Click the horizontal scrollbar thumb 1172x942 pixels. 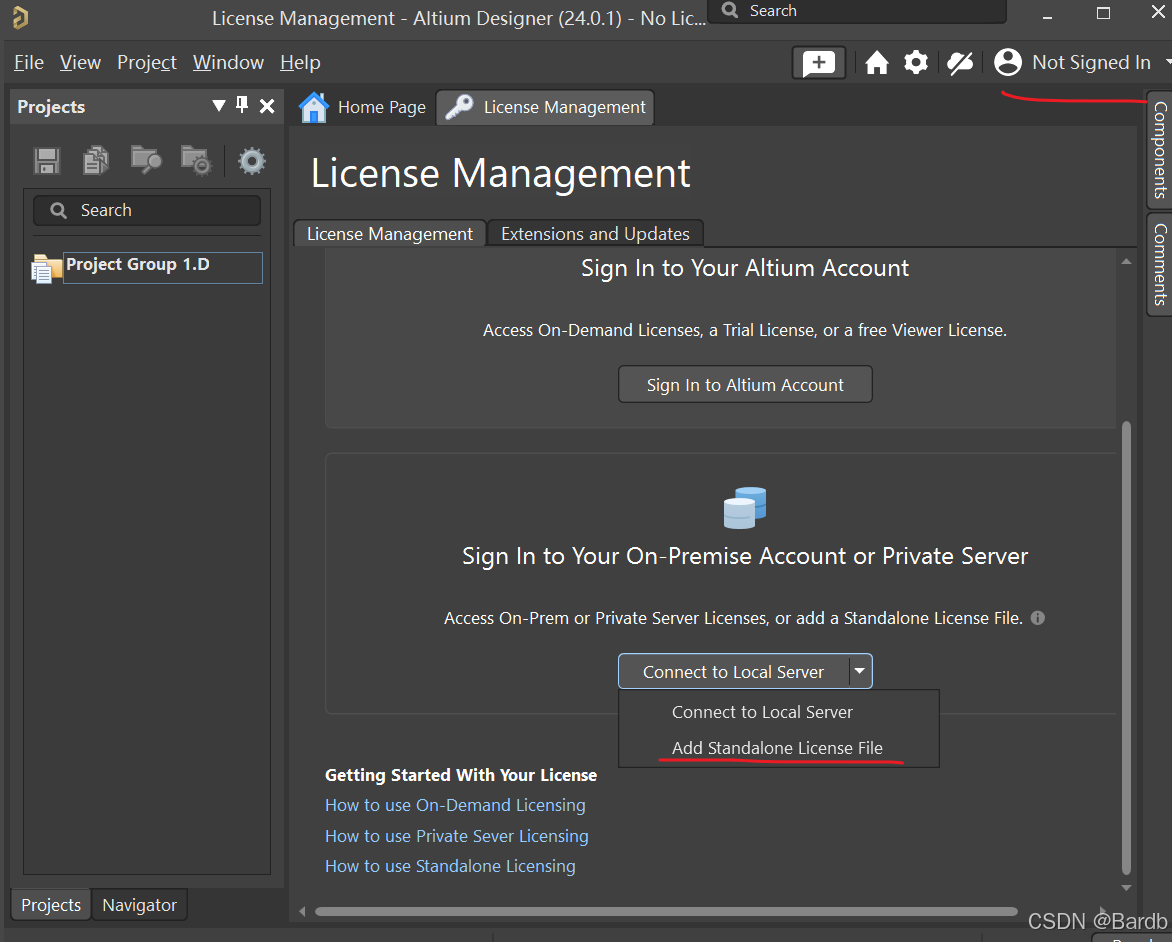666,911
